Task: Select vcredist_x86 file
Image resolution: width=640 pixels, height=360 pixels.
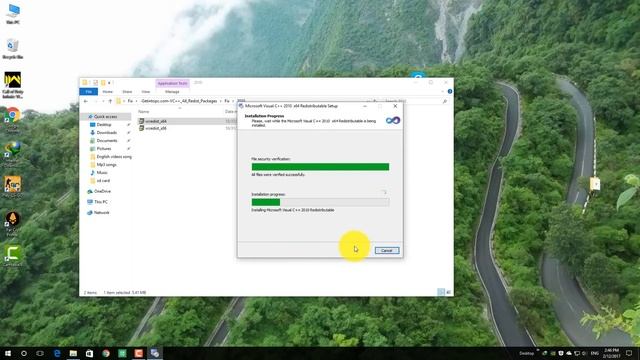Action: click(x=156, y=128)
